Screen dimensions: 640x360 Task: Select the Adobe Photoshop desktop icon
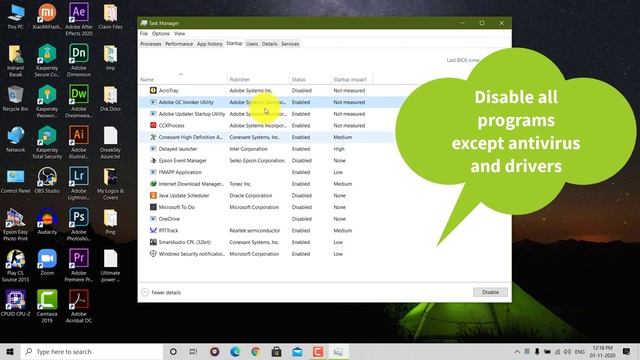(79, 224)
